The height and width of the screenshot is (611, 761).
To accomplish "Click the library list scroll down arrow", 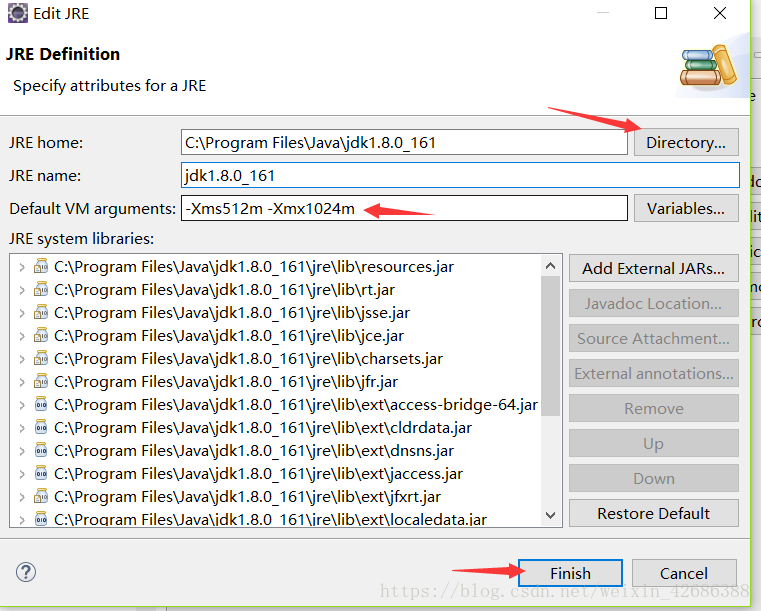I will pyautogui.click(x=550, y=515).
